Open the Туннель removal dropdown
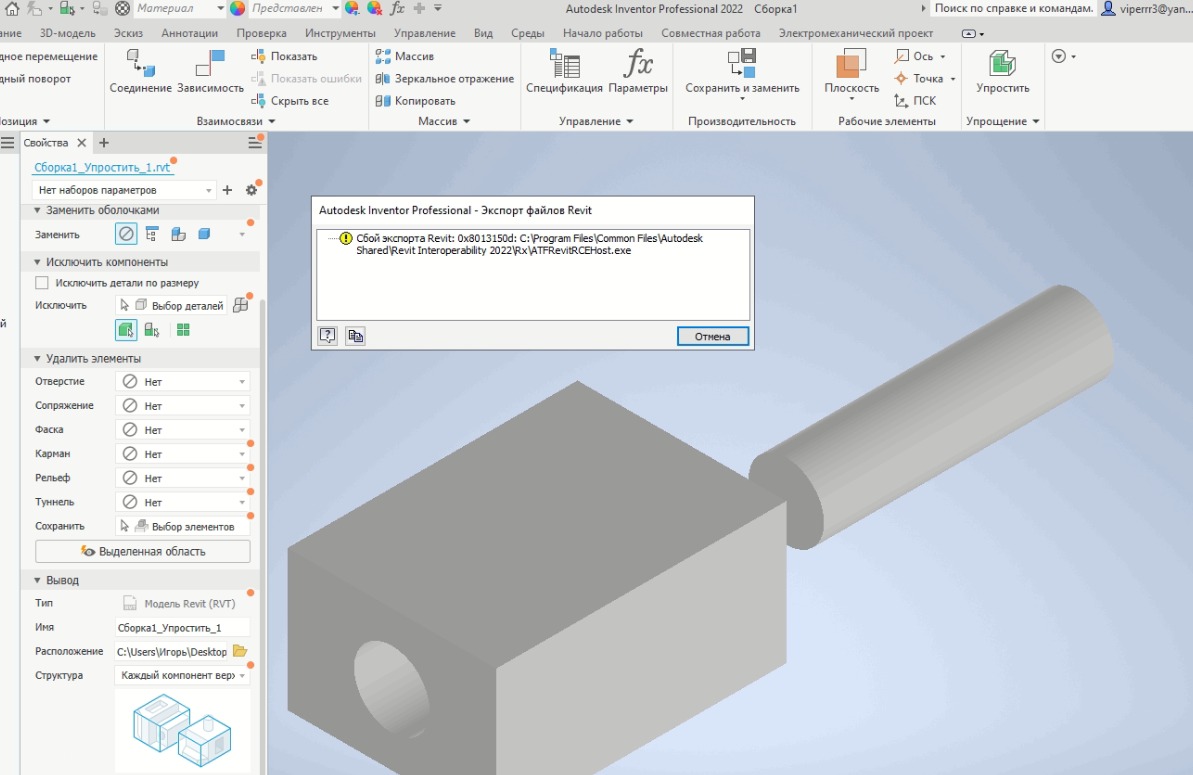 click(x=183, y=503)
